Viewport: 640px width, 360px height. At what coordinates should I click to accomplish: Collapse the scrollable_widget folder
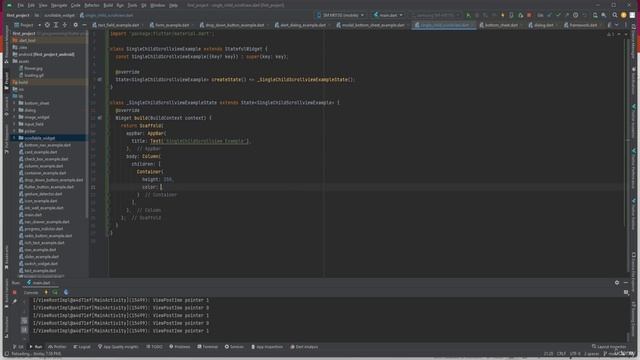click(x=15, y=138)
